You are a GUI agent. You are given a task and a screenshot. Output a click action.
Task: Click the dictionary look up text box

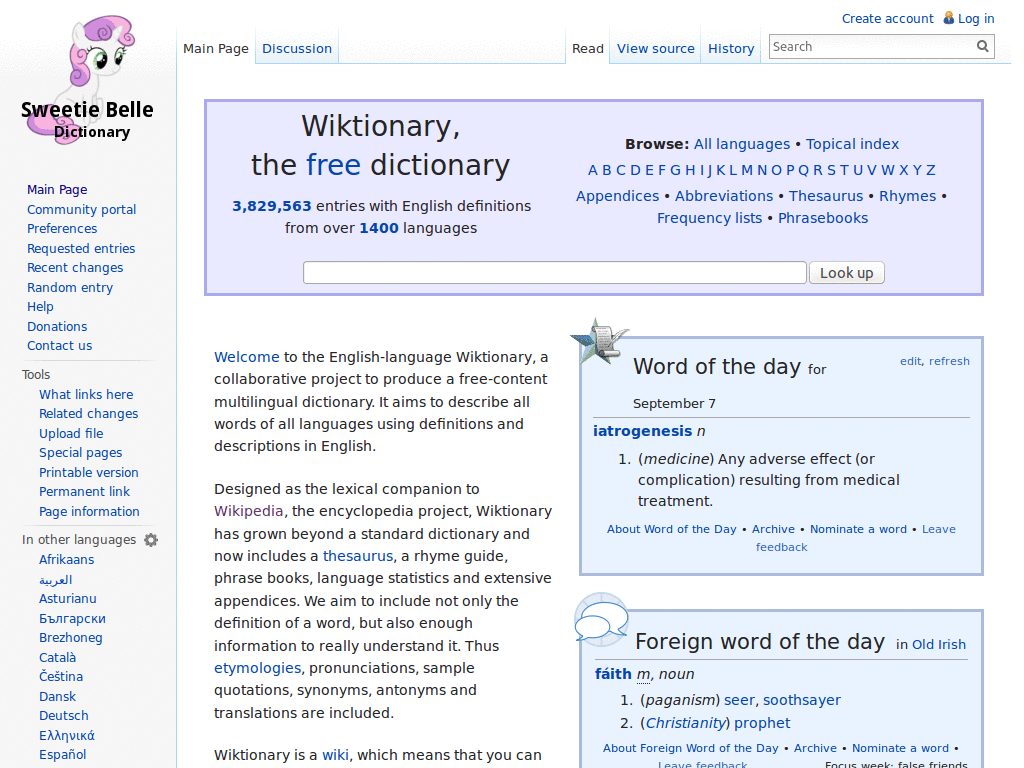point(554,272)
